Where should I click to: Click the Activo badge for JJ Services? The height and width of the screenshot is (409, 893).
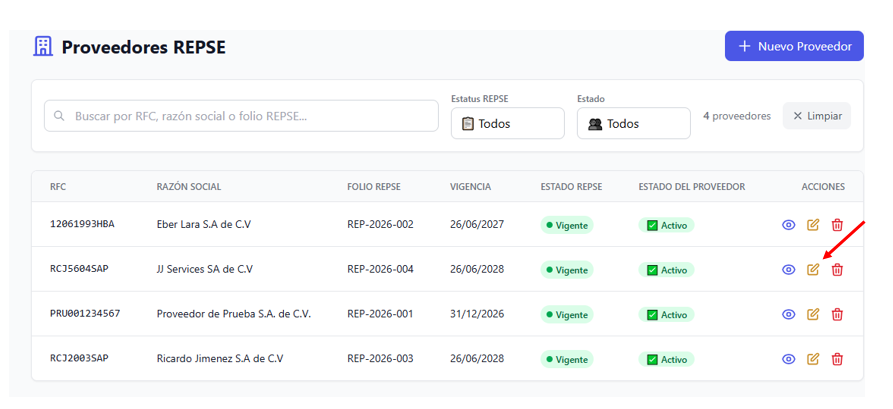click(x=666, y=270)
